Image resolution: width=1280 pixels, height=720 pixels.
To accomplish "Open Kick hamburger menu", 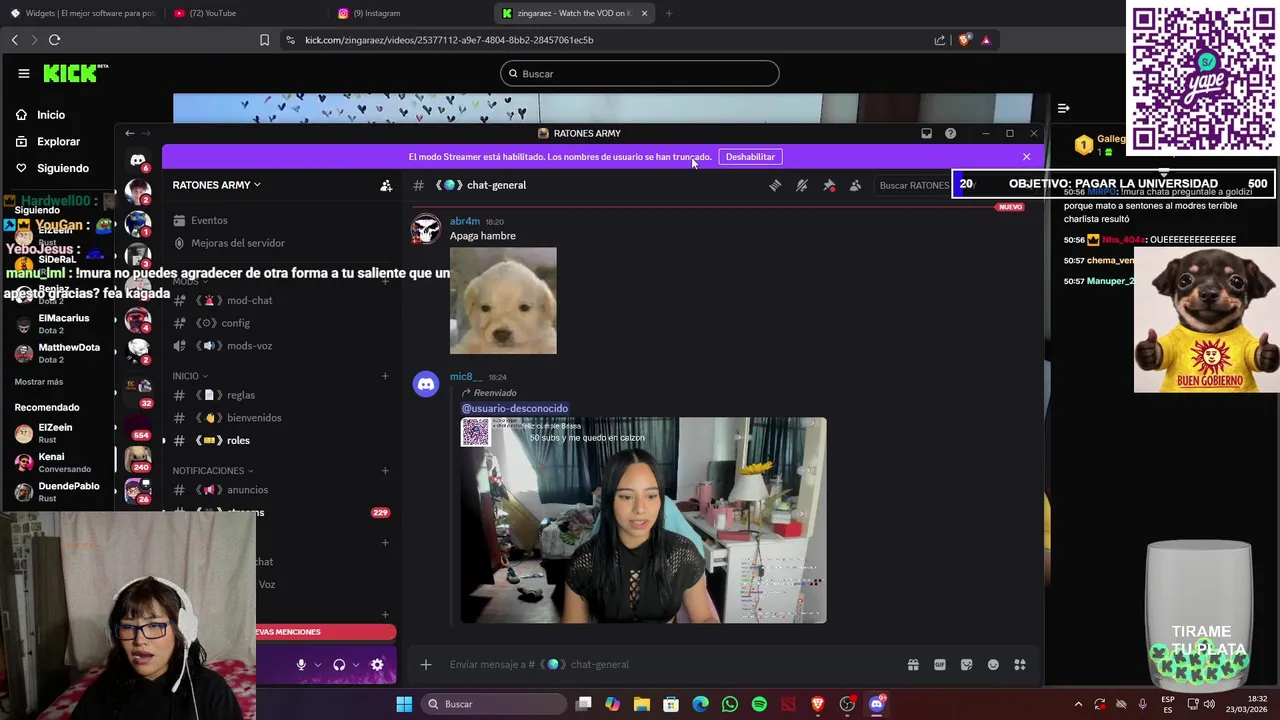I will pos(24,73).
